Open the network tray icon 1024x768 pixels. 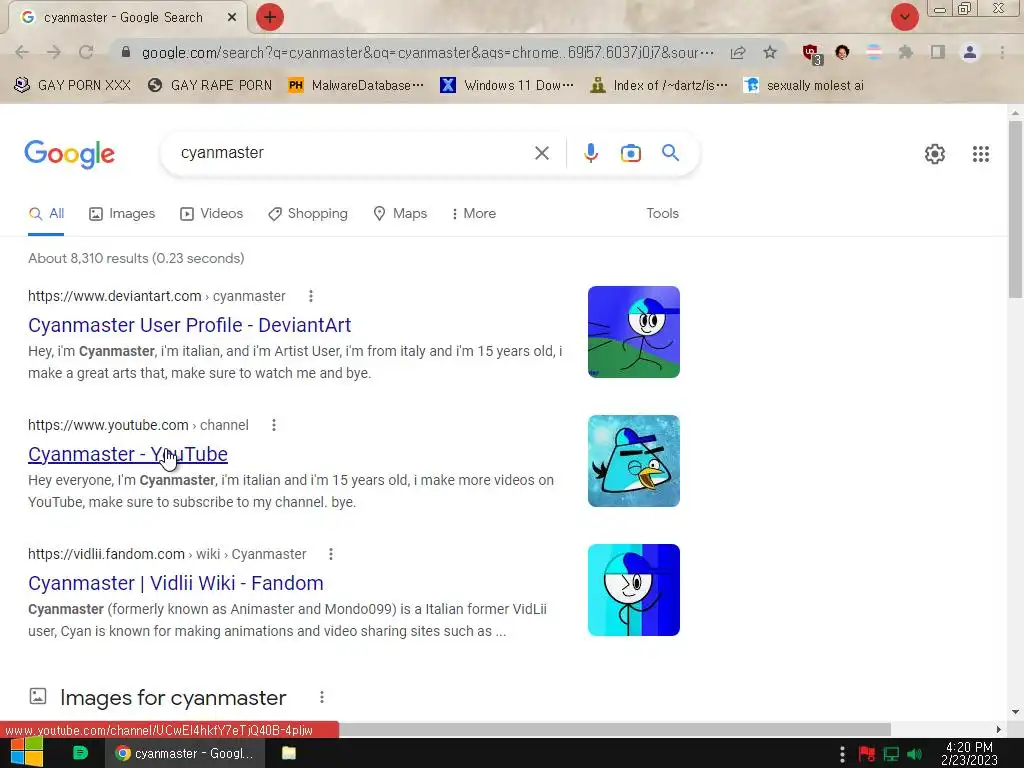pyautogui.click(x=891, y=754)
